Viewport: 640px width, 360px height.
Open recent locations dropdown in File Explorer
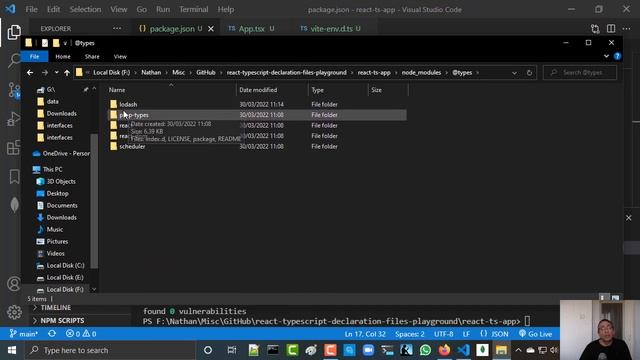[56, 73]
